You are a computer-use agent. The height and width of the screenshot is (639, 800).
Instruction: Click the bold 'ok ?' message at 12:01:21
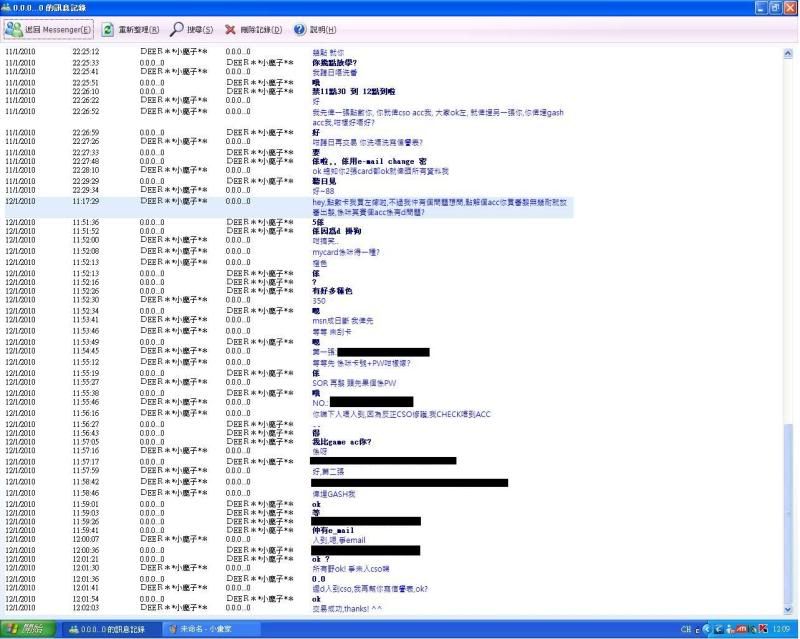321,560
